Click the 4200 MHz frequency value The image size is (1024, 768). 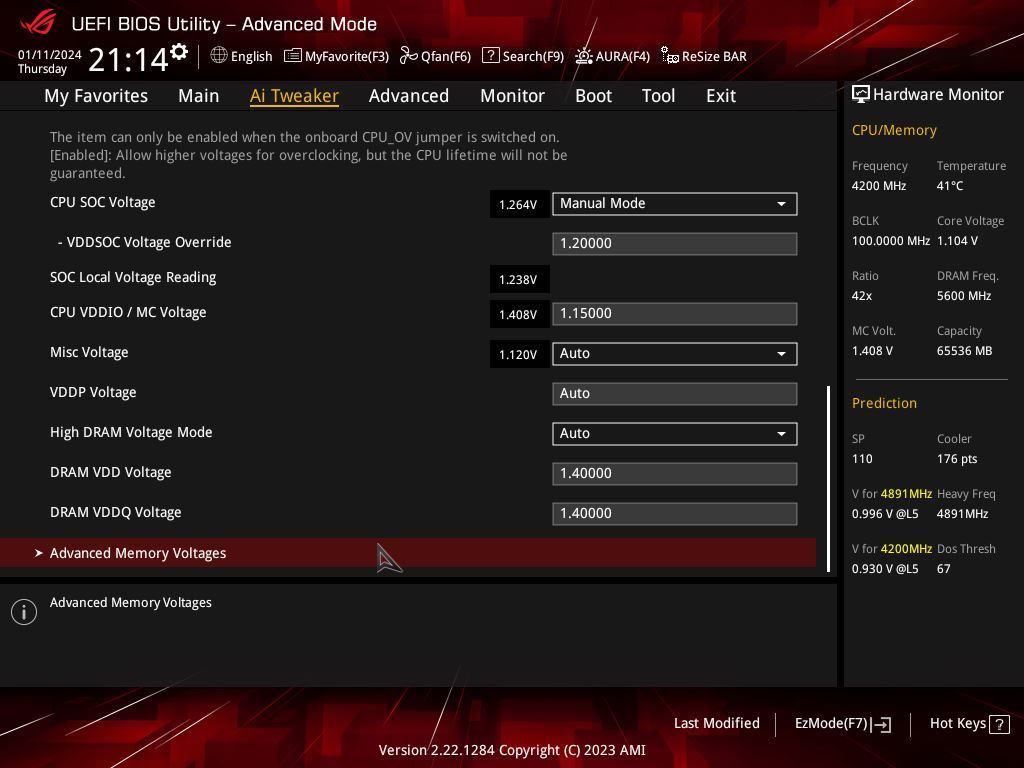pos(879,186)
